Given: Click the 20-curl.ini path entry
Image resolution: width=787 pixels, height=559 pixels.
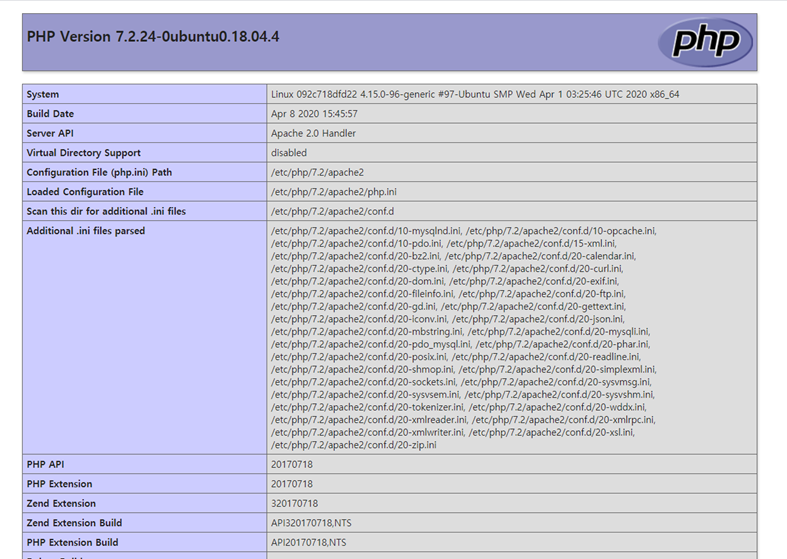Looking at the screenshot, I should coord(538,268).
